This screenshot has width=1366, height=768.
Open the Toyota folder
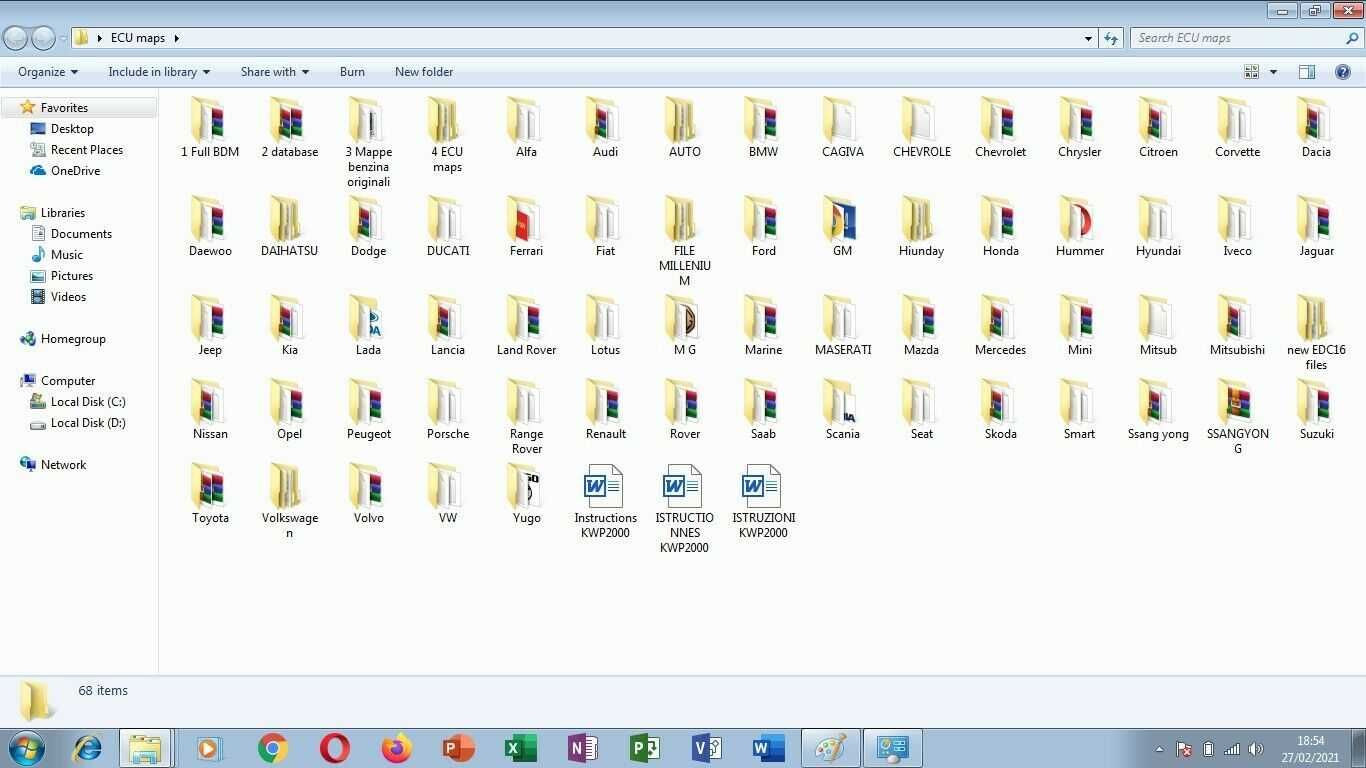coord(210,493)
